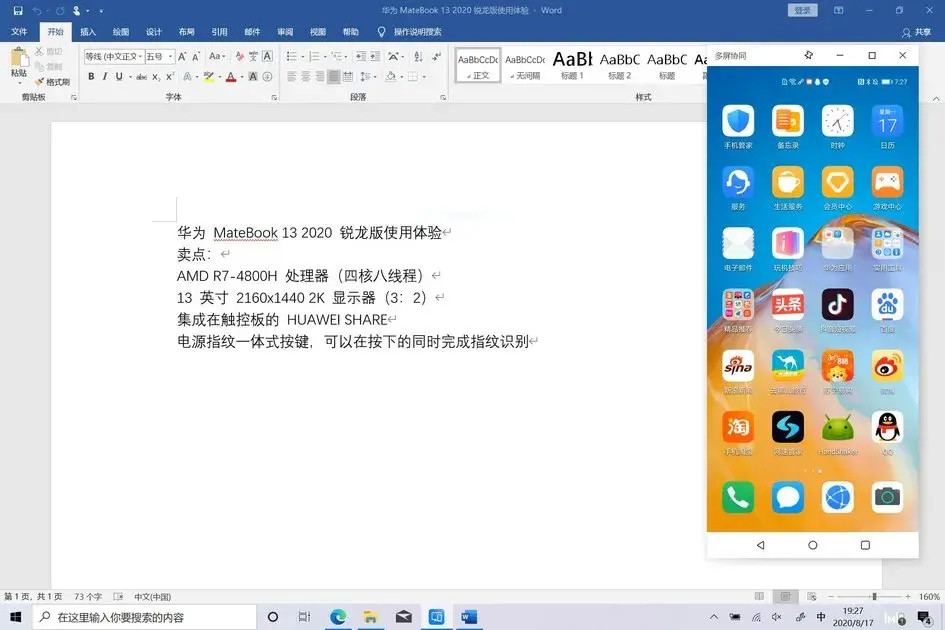Switch to the 视图 view tab
This screenshot has height=630, width=945.
(x=318, y=31)
